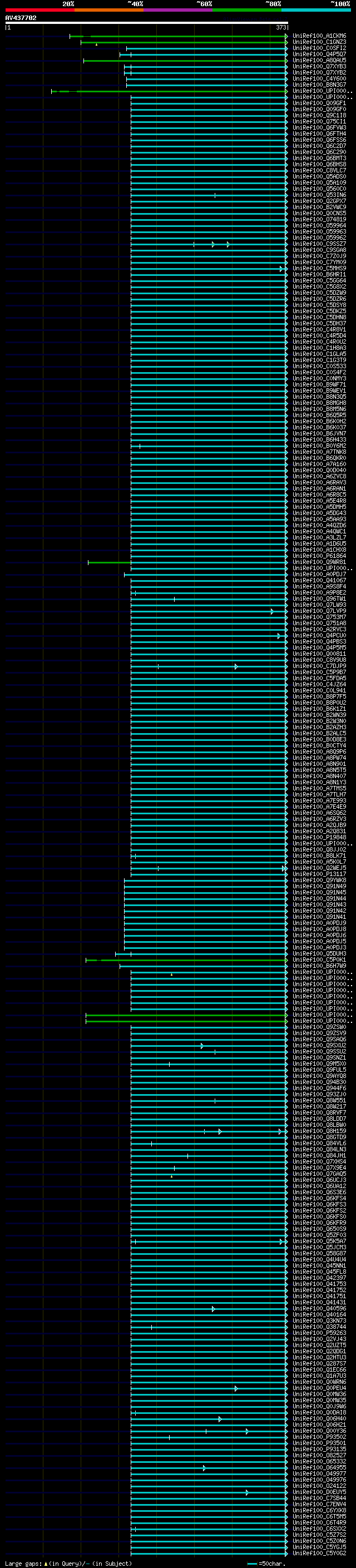This screenshot has width=356, height=1568.
Task: Select hit label UniRef100_Q00811
Action: (319, 654)
